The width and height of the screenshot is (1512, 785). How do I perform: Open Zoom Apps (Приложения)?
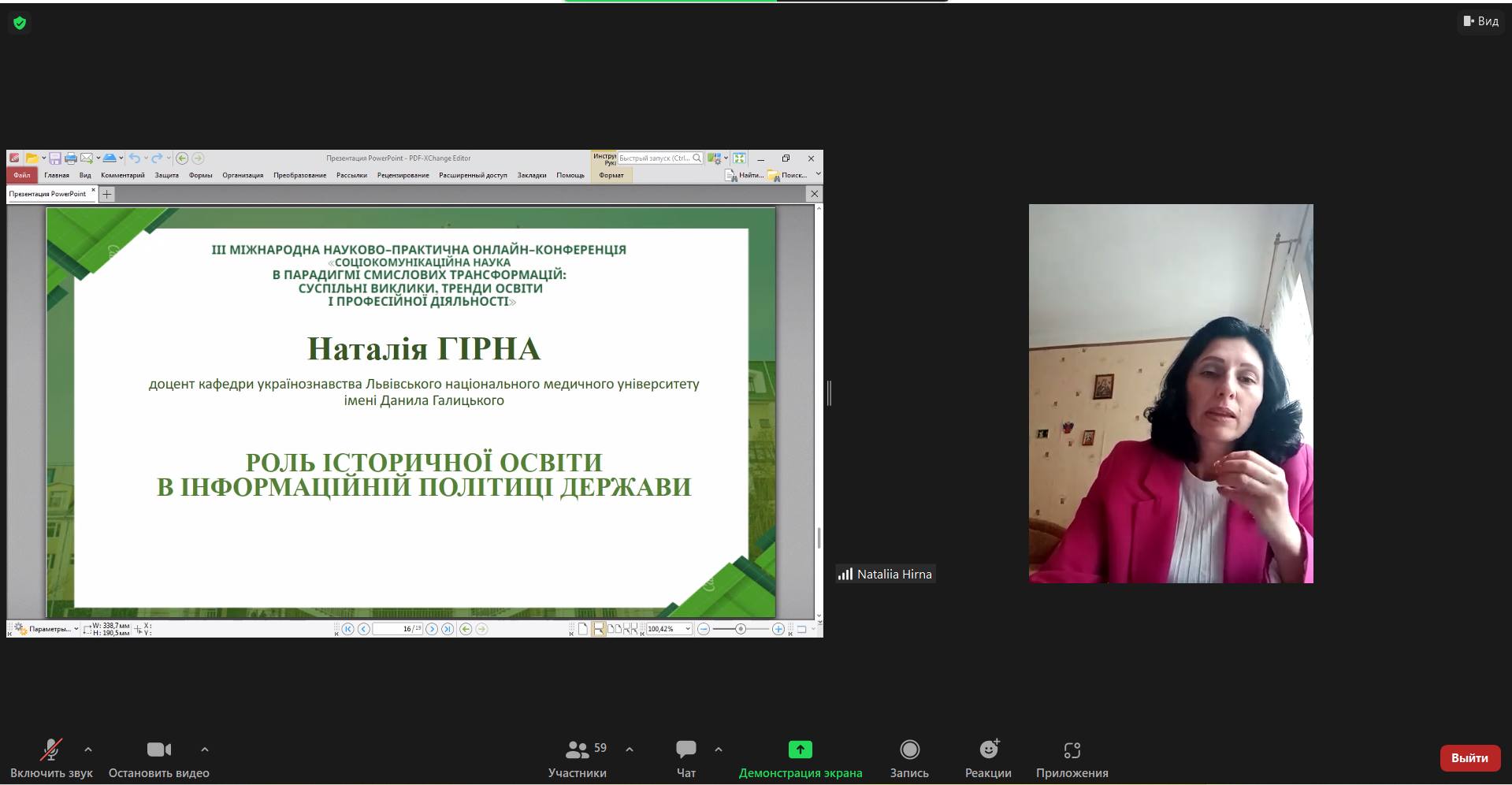click(1072, 759)
